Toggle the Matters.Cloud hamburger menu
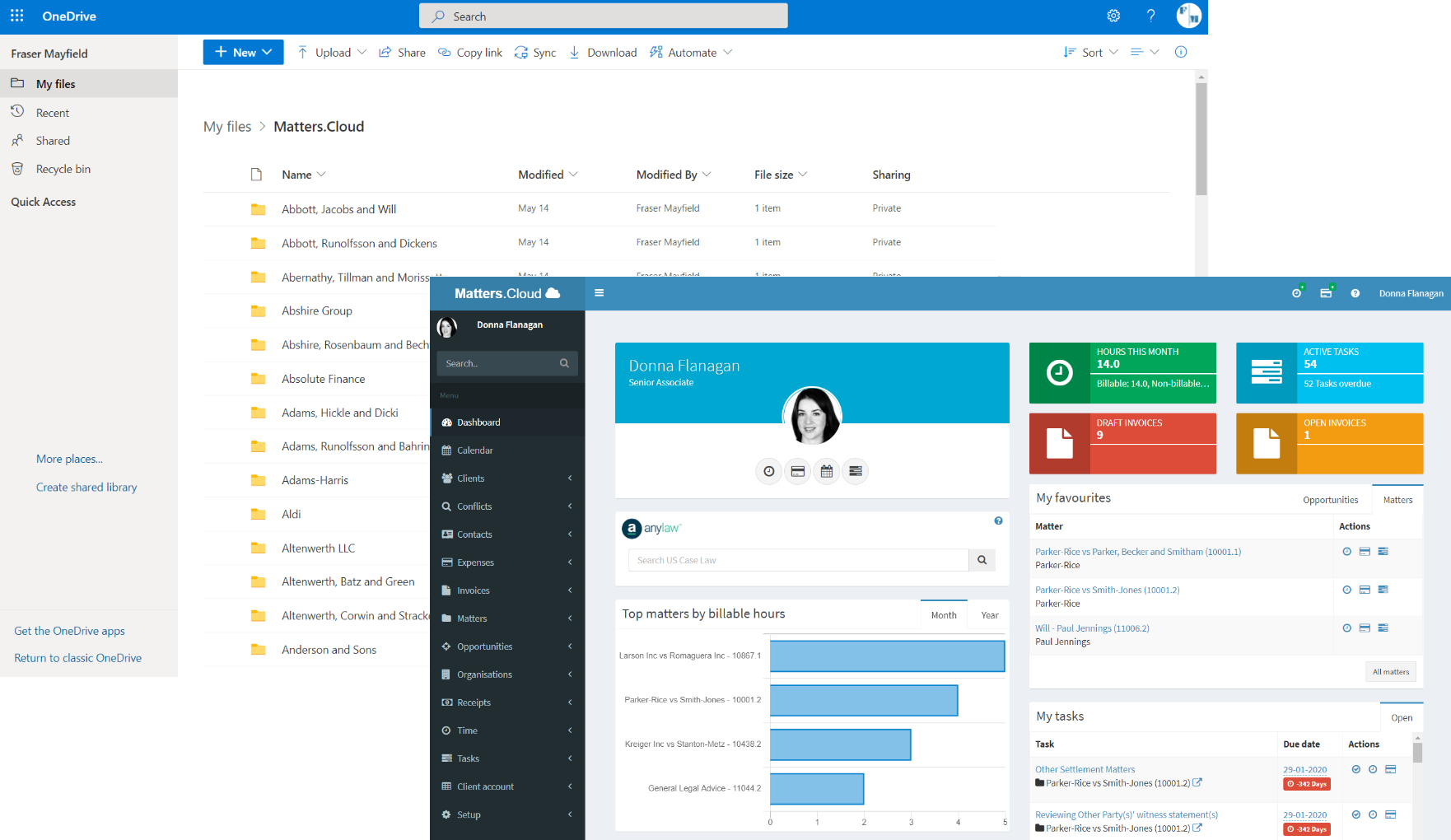This screenshot has height=840, width=1451. click(600, 293)
